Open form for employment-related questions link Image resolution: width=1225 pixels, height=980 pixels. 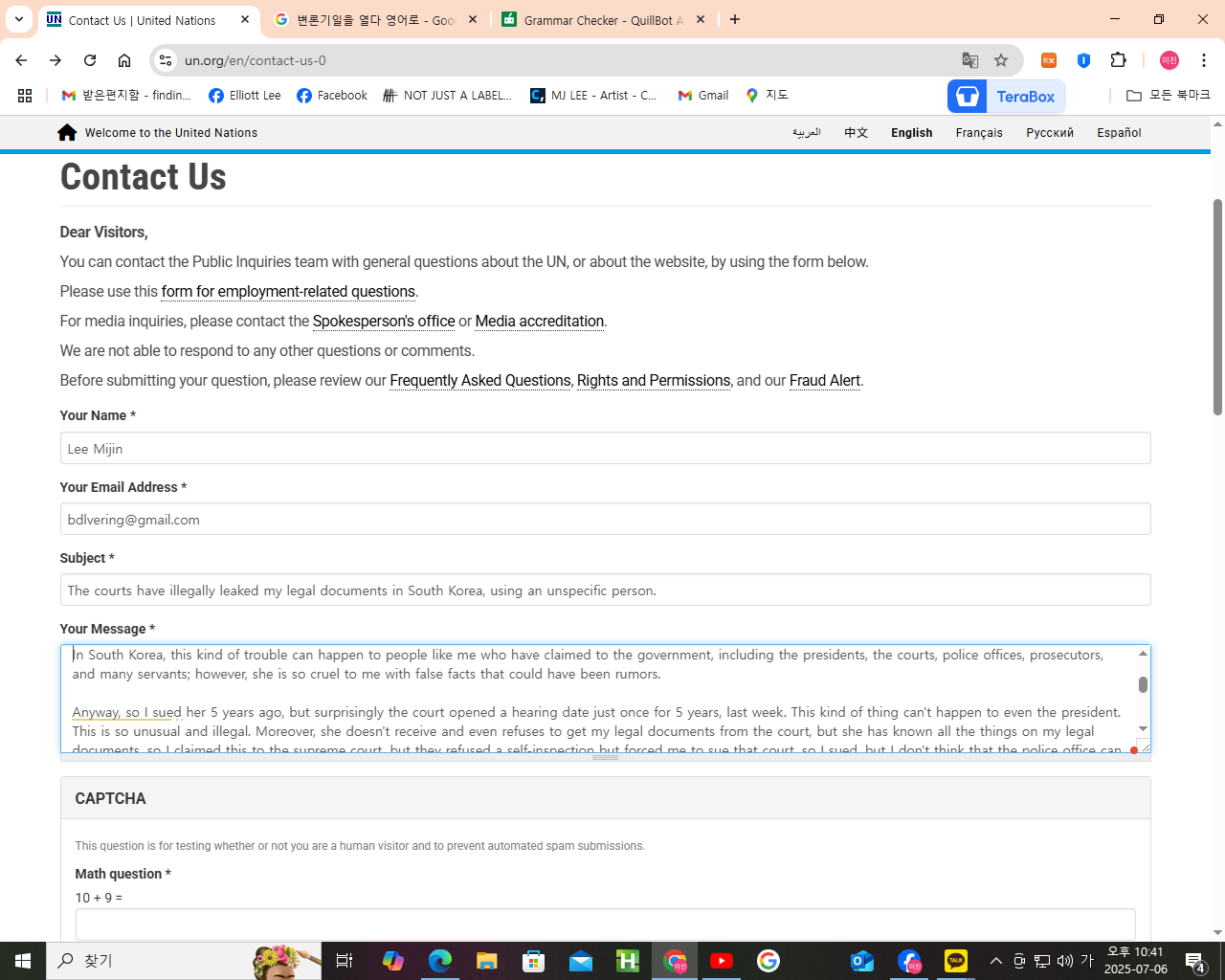point(288,292)
